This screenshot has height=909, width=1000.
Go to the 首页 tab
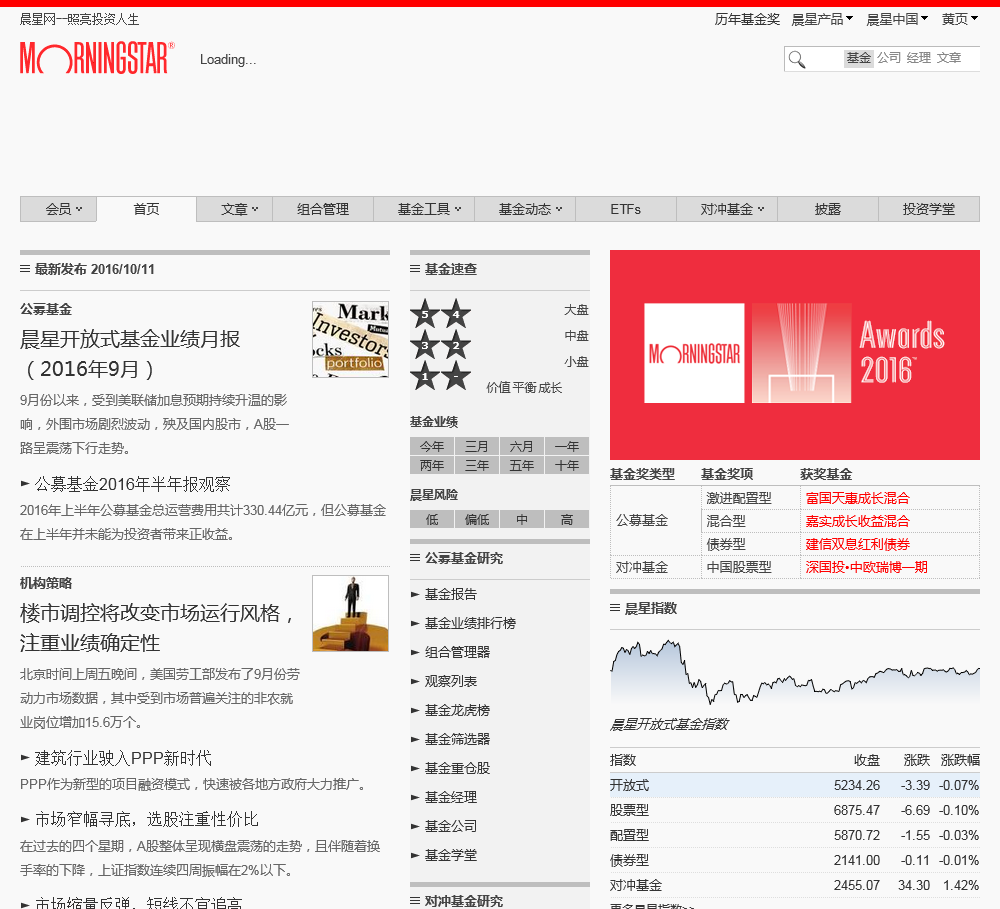pos(147,209)
